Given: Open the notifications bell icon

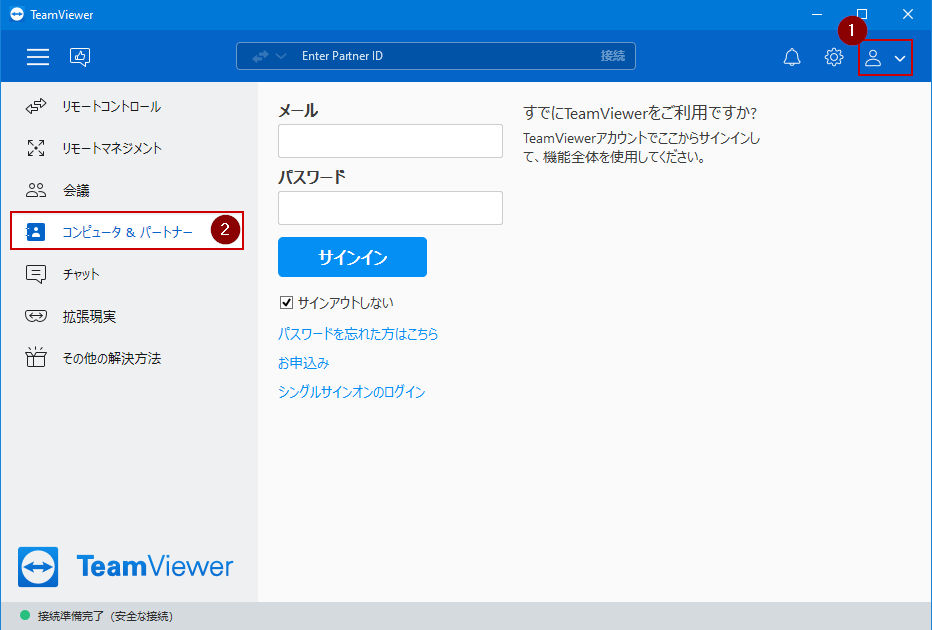Looking at the screenshot, I should [x=792, y=57].
